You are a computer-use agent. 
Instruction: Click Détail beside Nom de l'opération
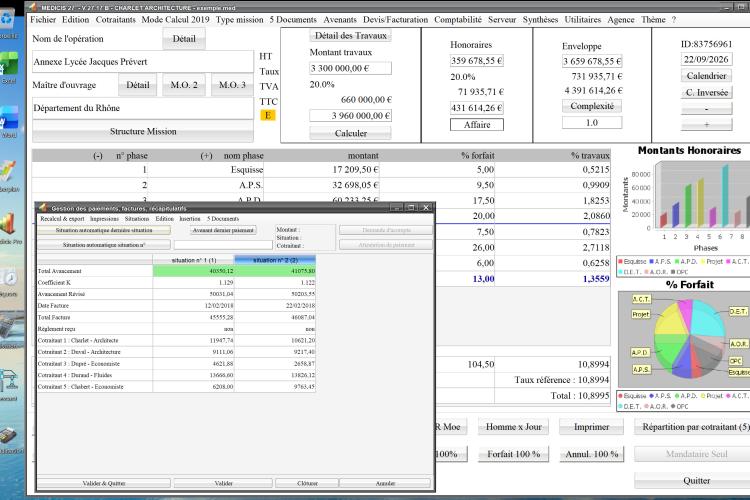point(184,39)
